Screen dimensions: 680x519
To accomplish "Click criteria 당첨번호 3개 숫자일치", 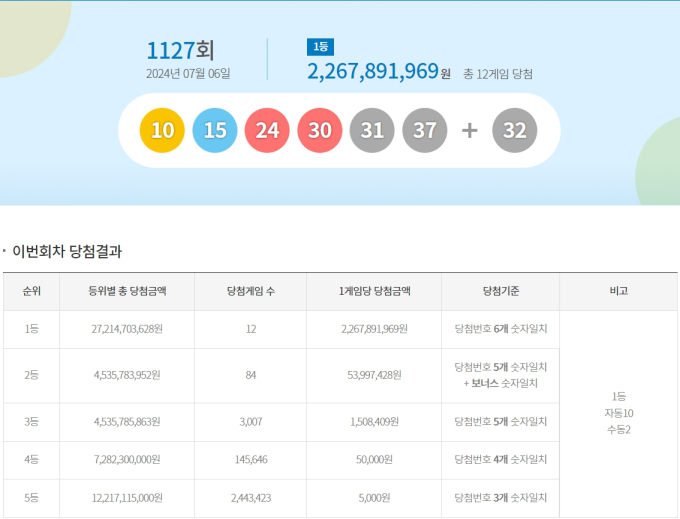I will click(501, 498).
